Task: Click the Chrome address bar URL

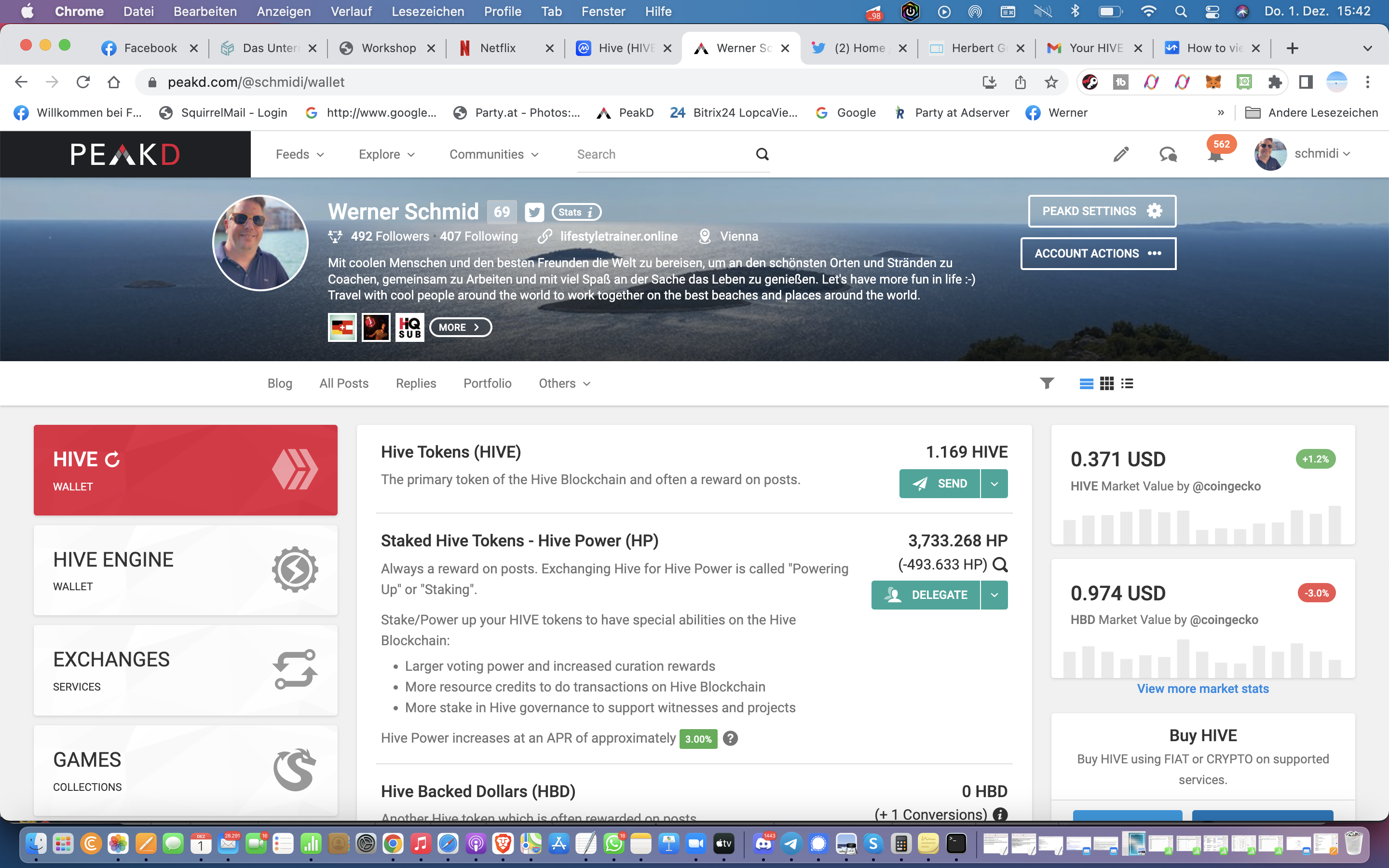Action: pyautogui.click(x=256, y=82)
